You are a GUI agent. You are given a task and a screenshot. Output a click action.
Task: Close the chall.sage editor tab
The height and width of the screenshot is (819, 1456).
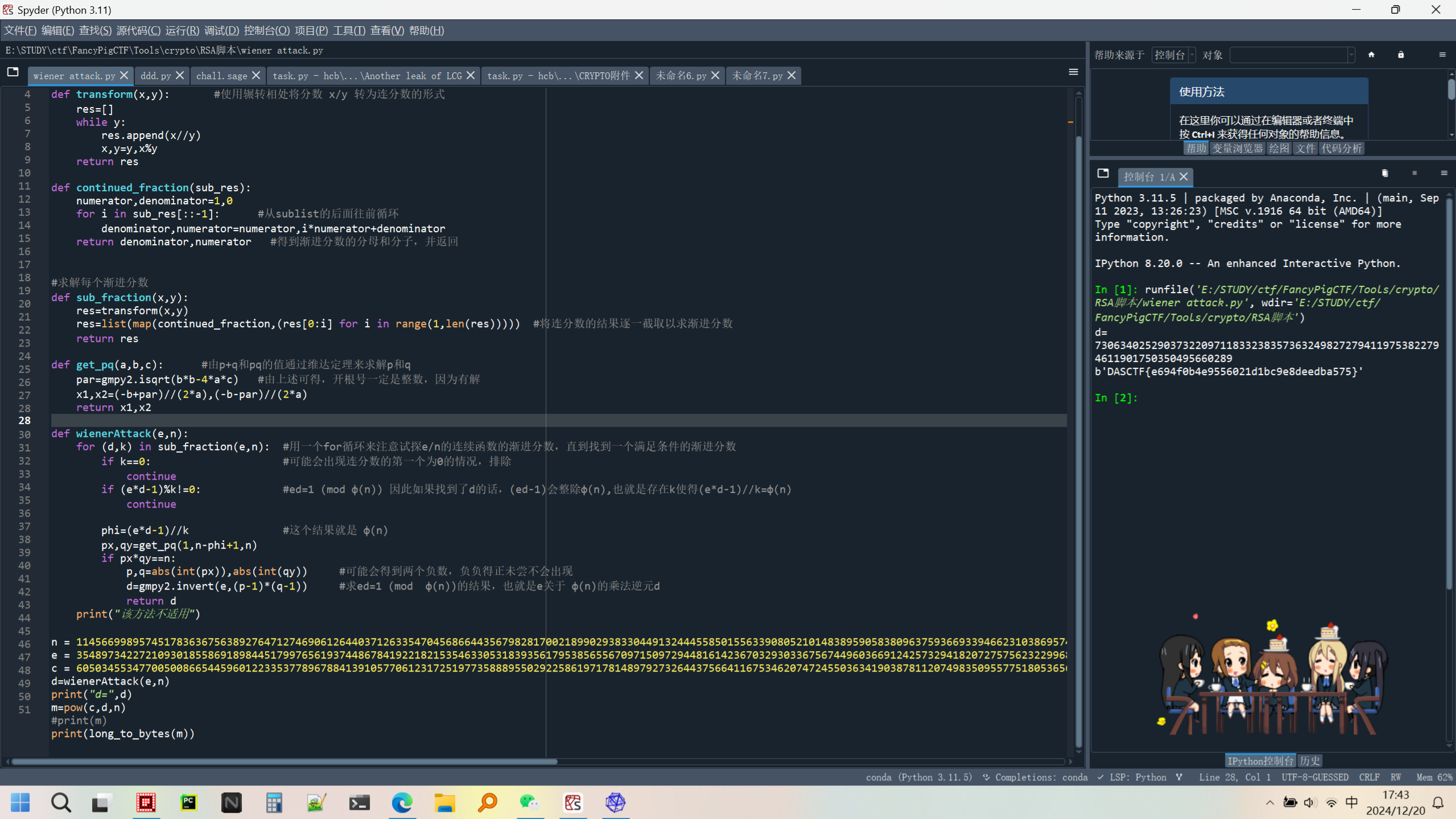click(256, 75)
